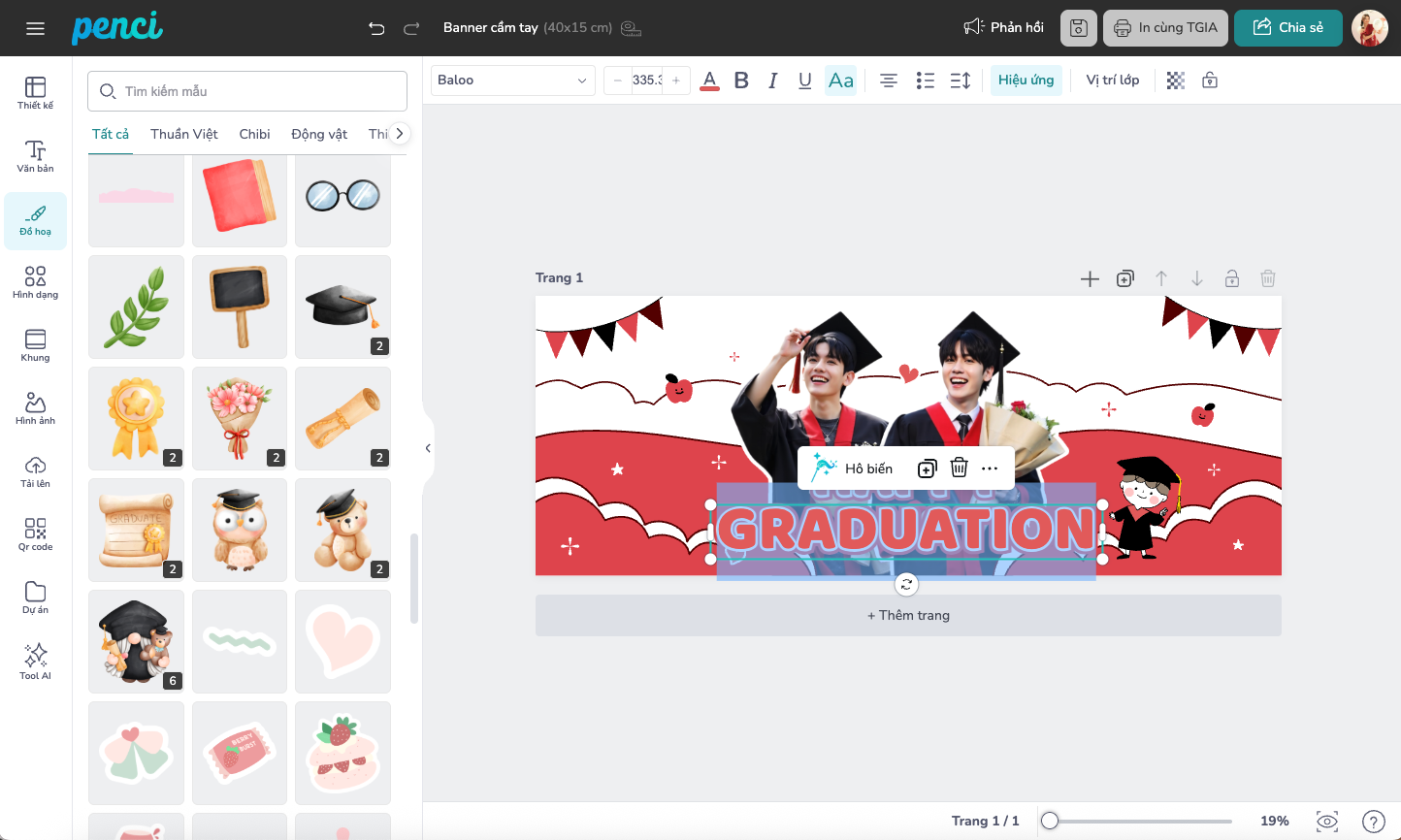Toggle preview eye icon at bottom

1326,821
